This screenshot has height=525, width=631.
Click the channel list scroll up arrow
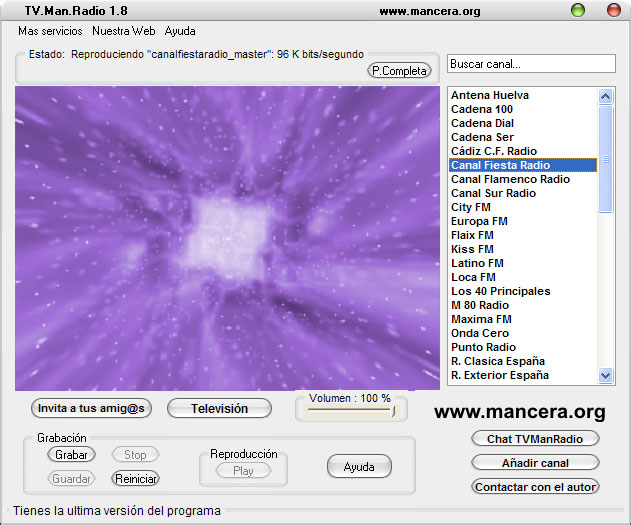(x=605, y=97)
